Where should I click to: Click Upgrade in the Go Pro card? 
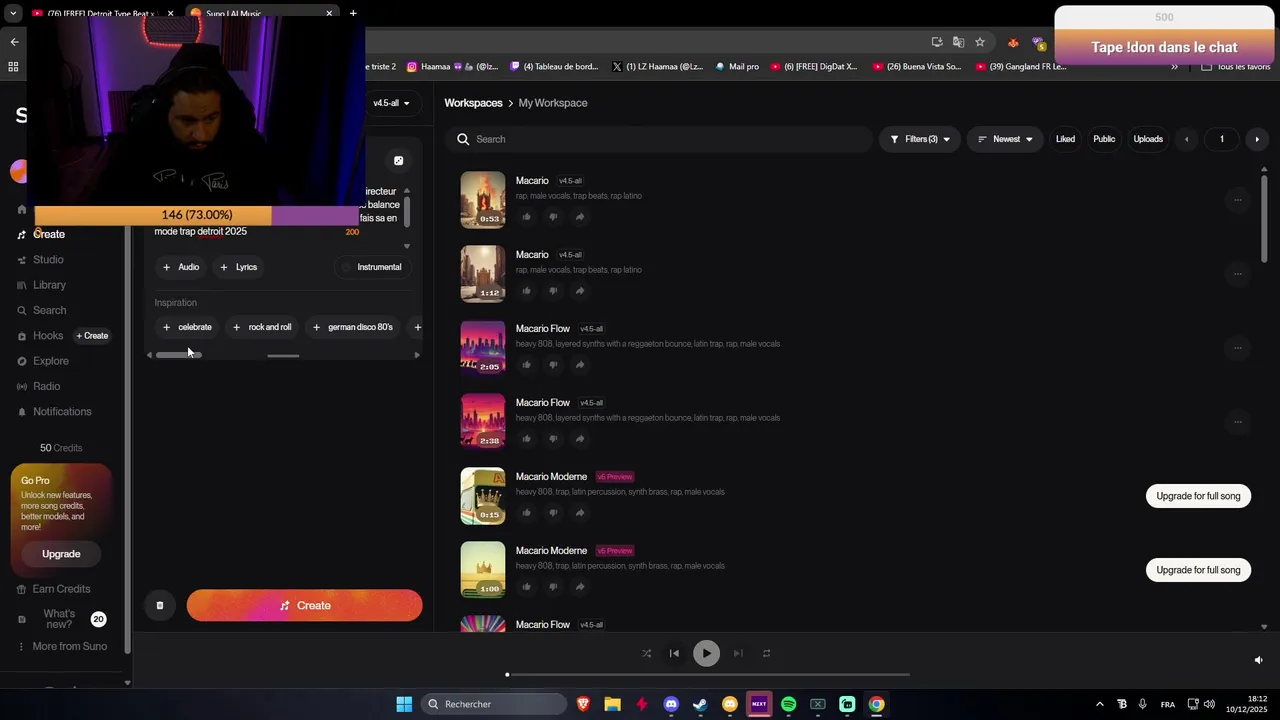pyautogui.click(x=61, y=554)
